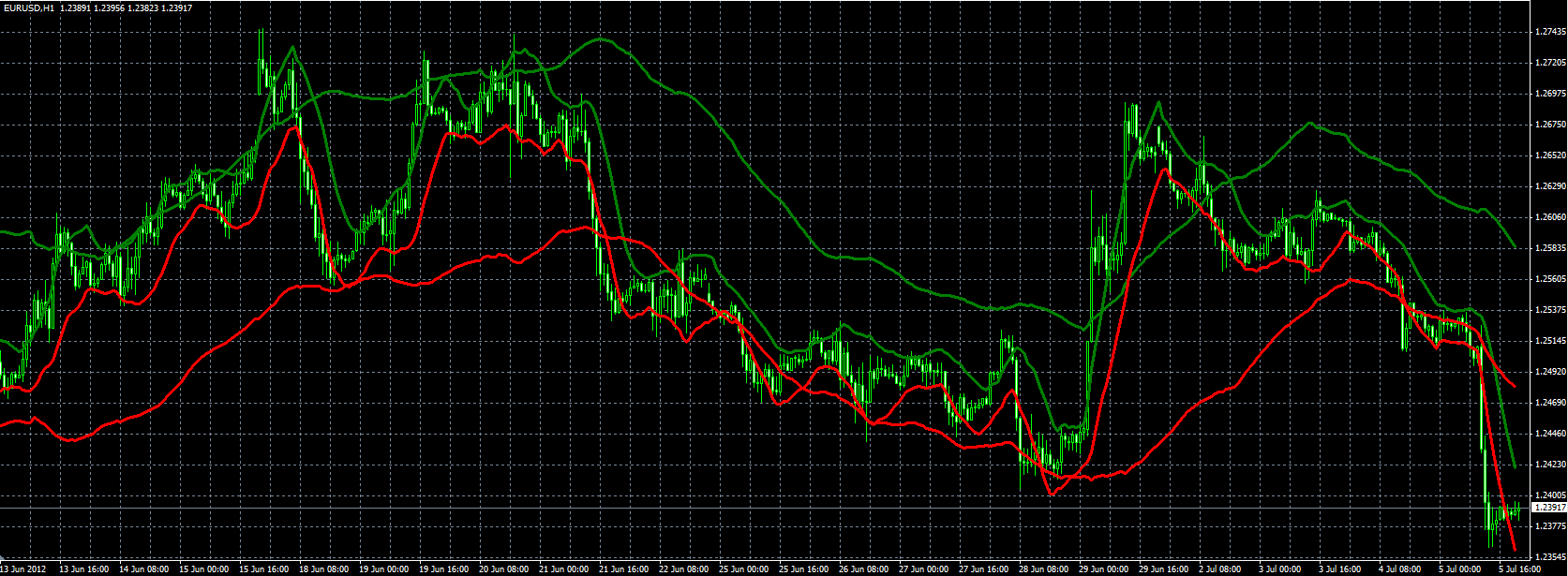Click the 1.23545 price axis label

pos(1549,557)
